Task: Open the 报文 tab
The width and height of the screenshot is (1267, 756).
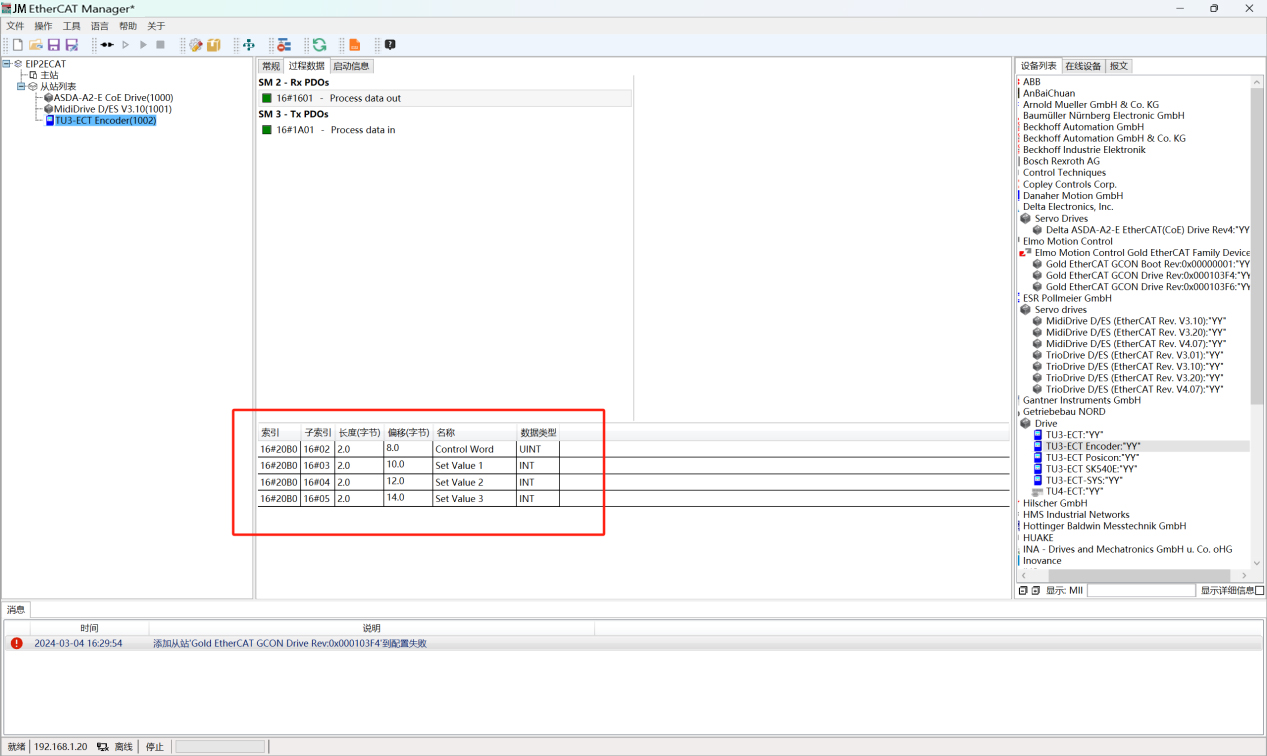Action: tap(1119, 66)
